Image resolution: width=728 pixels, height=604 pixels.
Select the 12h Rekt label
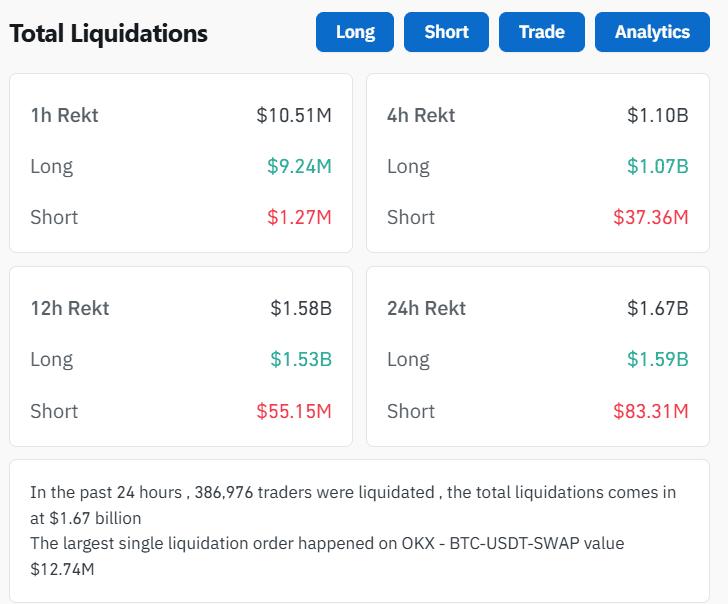pos(69,308)
